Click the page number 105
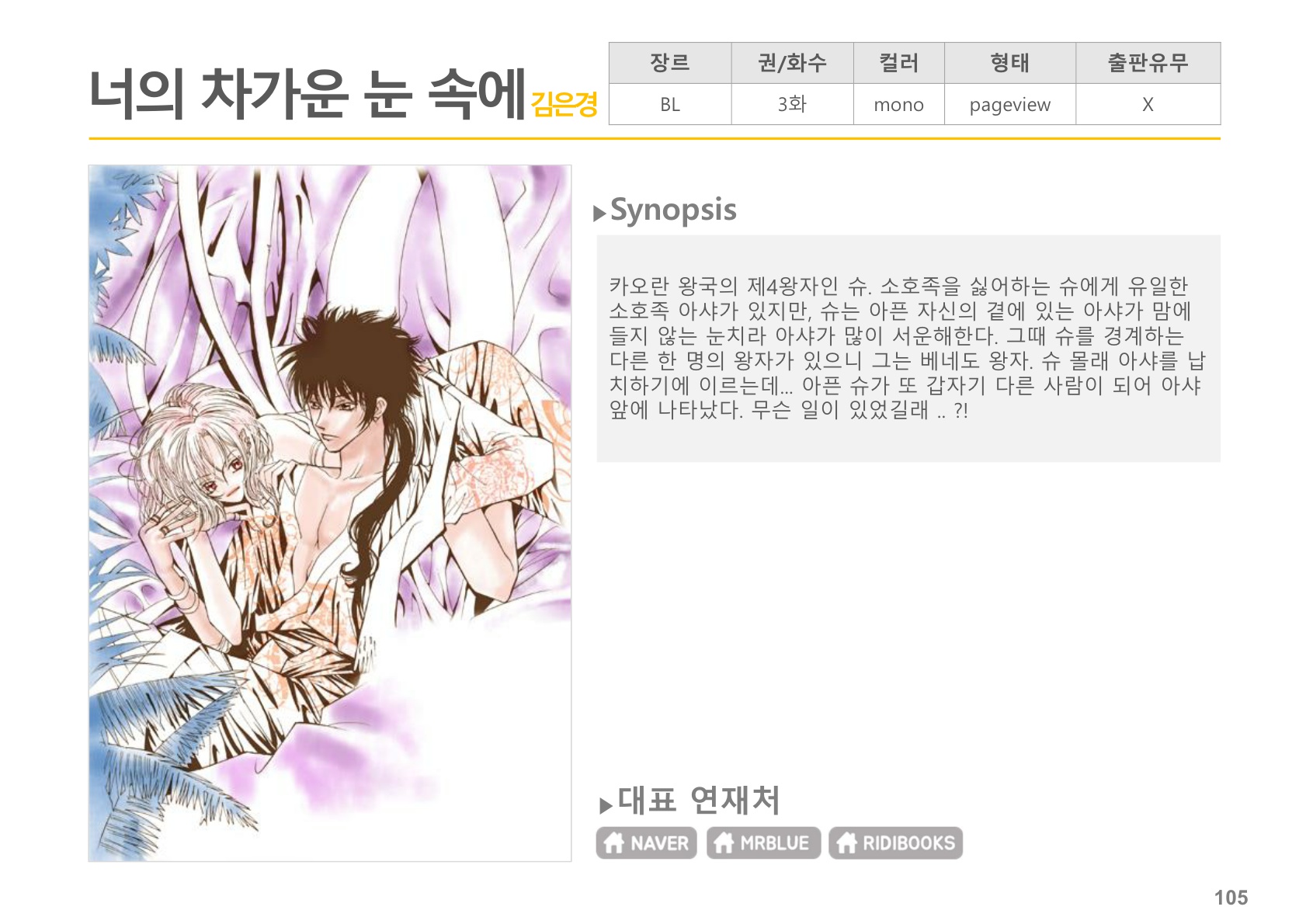This screenshot has height=924, width=1306. pyautogui.click(x=1231, y=898)
